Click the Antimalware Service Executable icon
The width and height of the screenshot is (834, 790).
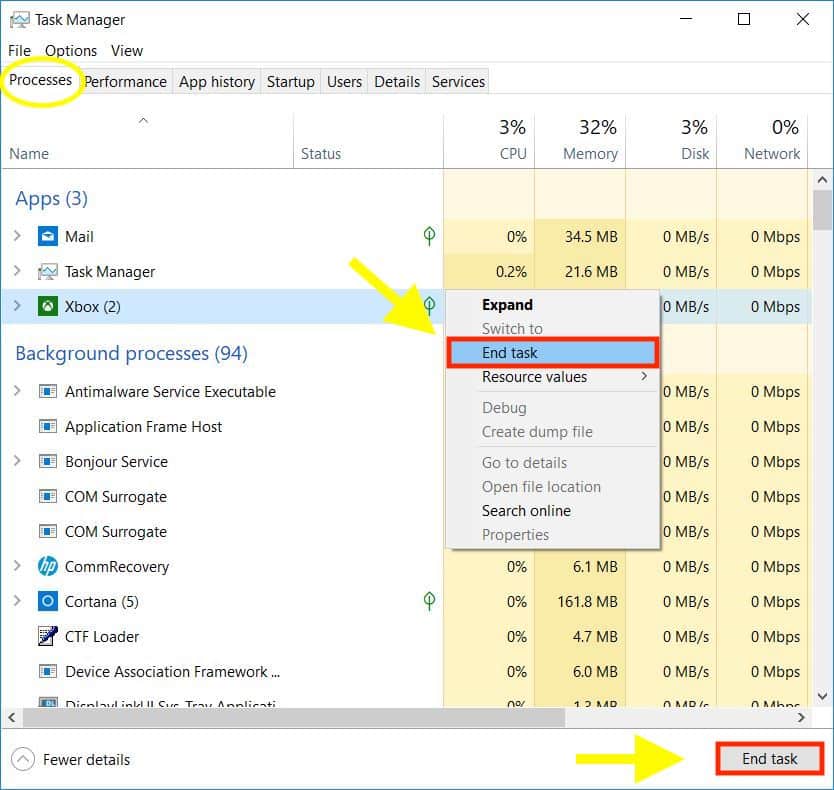47,391
